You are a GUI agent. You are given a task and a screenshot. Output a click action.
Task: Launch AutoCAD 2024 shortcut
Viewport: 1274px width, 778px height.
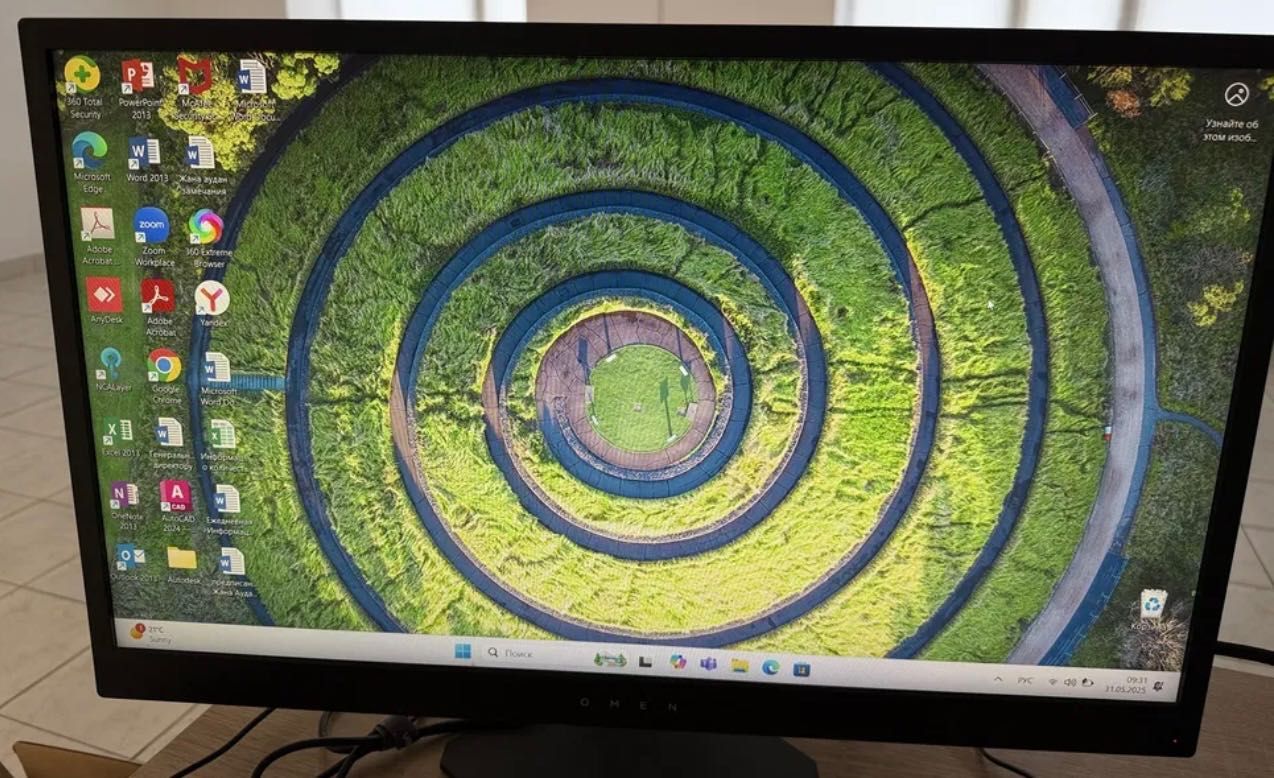point(176,505)
